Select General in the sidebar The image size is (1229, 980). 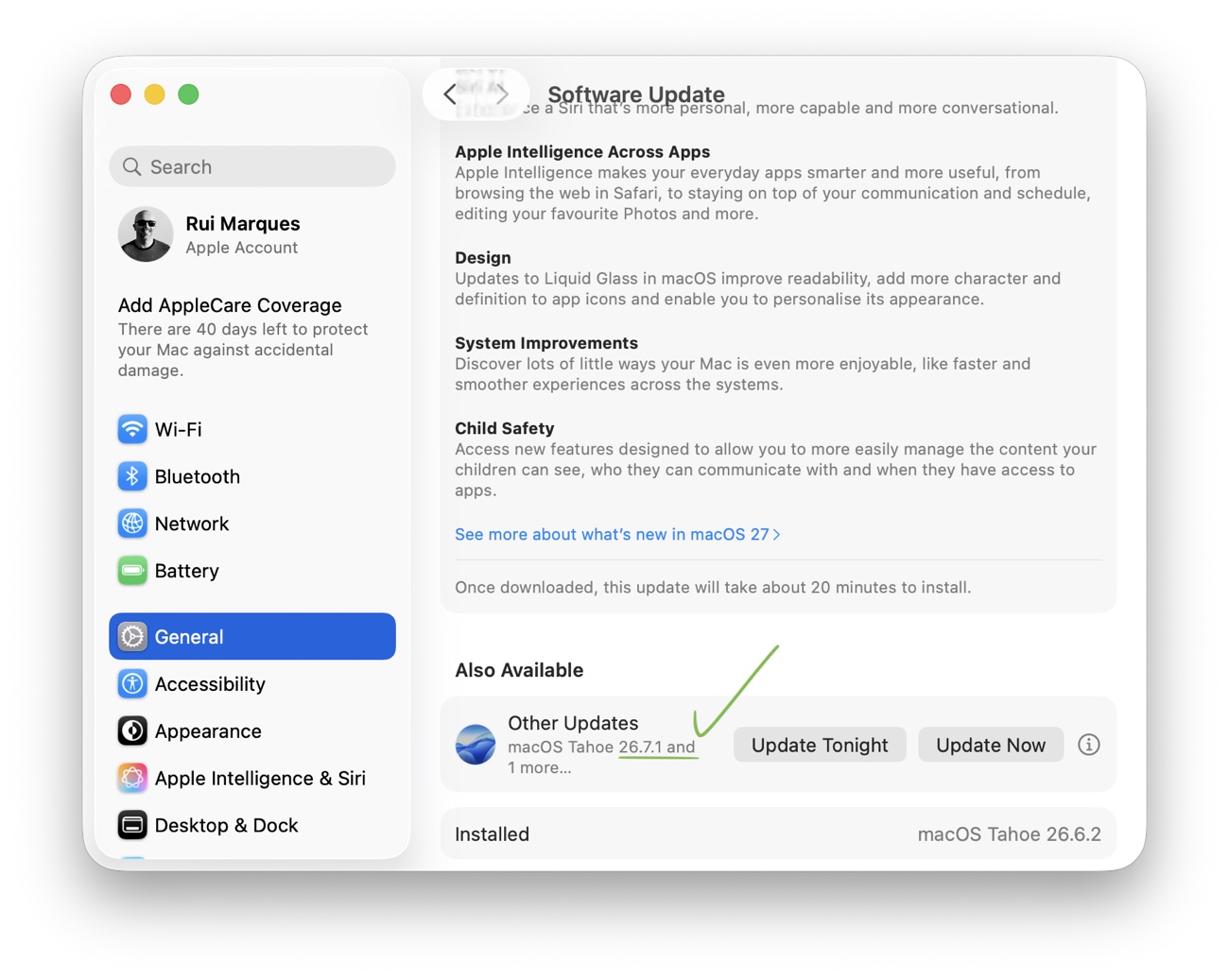[x=252, y=637]
